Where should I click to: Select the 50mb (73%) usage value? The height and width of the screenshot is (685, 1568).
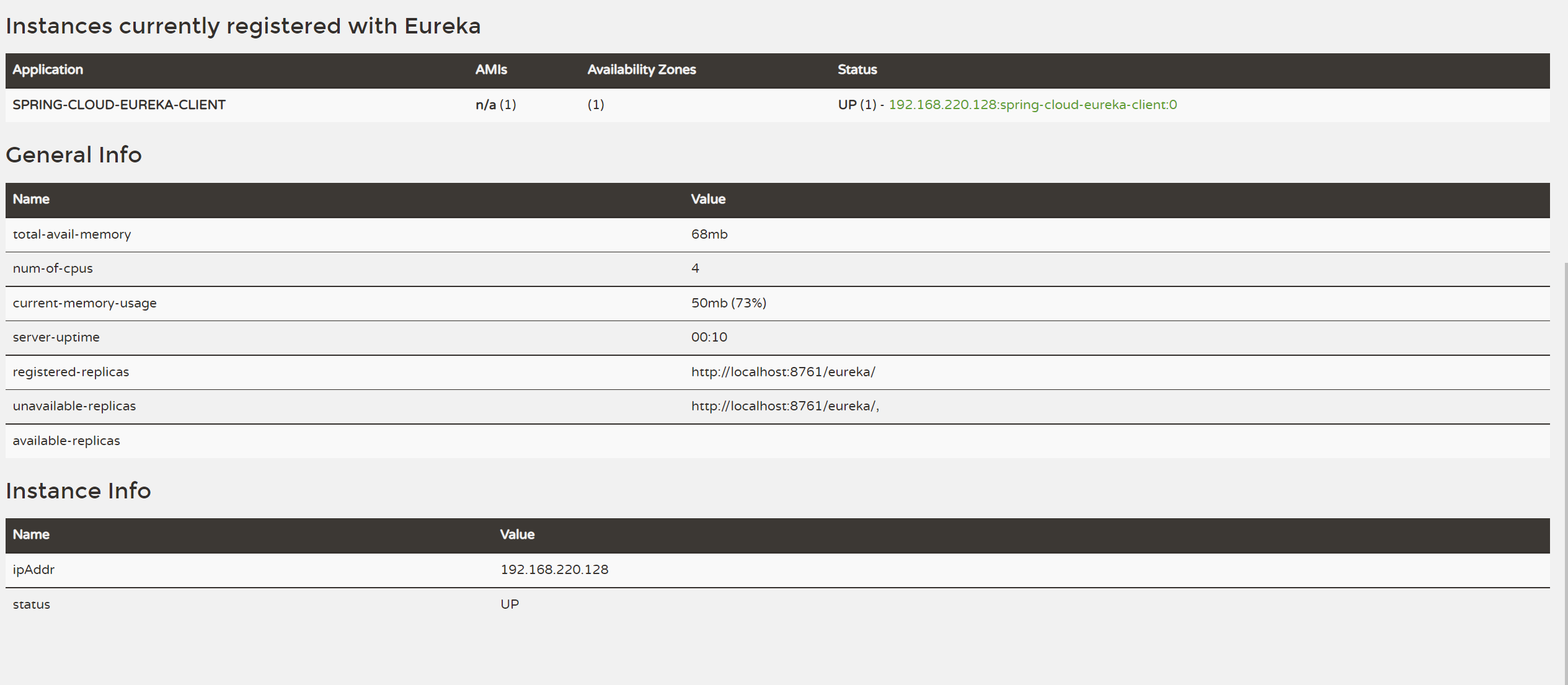tap(729, 303)
